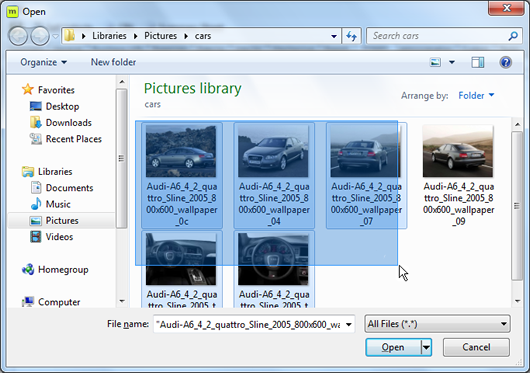The width and height of the screenshot is (530, 373).
Task: Toggle the preview pane icon
Action: click(478, 62)
